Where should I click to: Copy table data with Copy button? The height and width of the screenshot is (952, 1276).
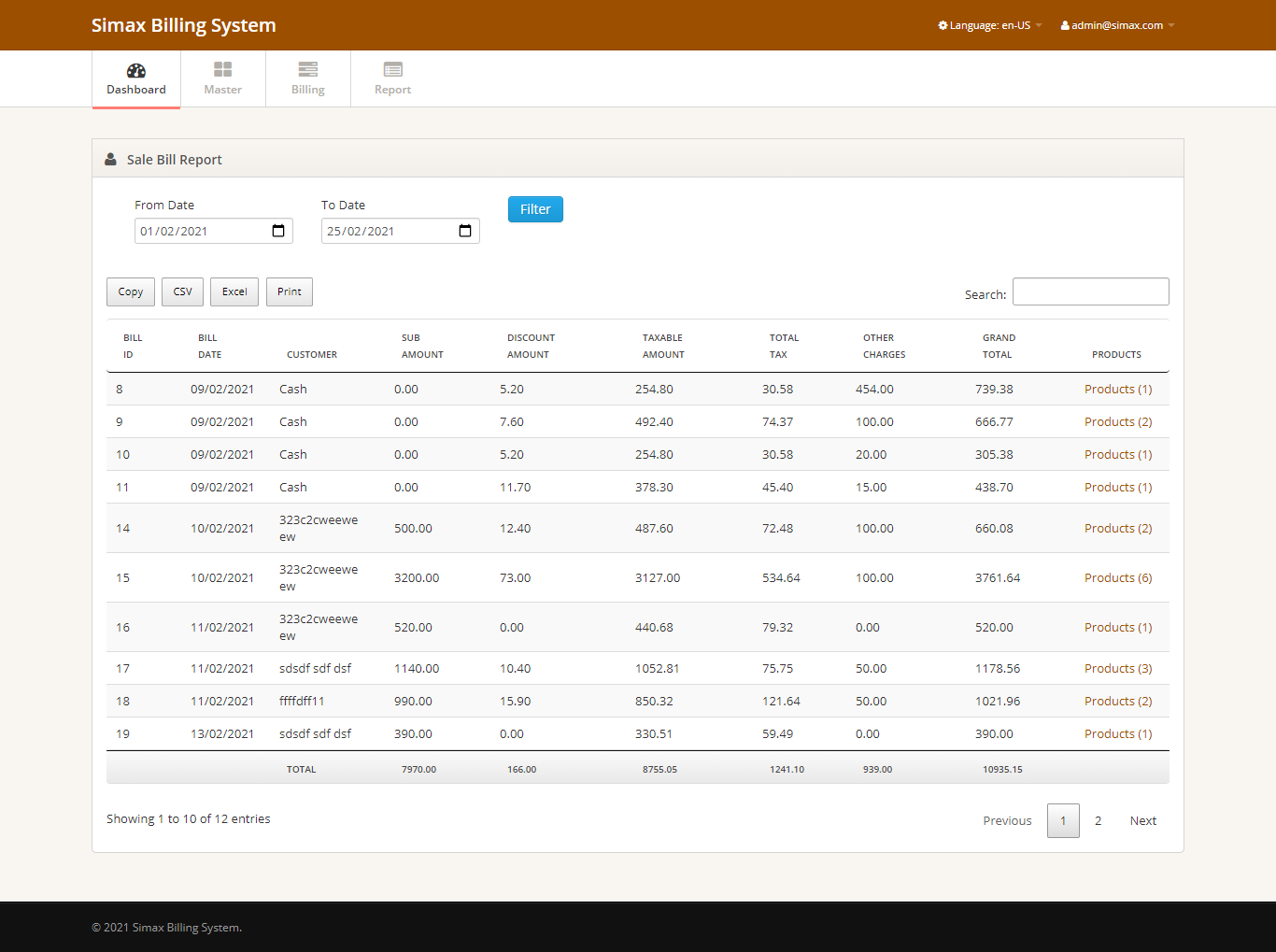point(131,291)
